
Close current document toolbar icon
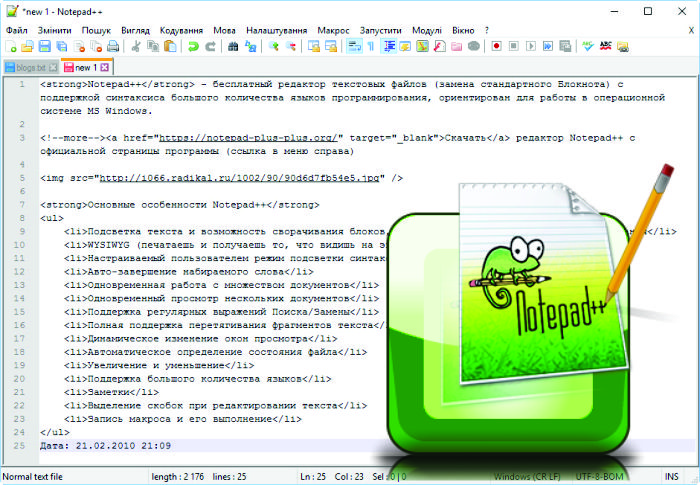point(79,46)
